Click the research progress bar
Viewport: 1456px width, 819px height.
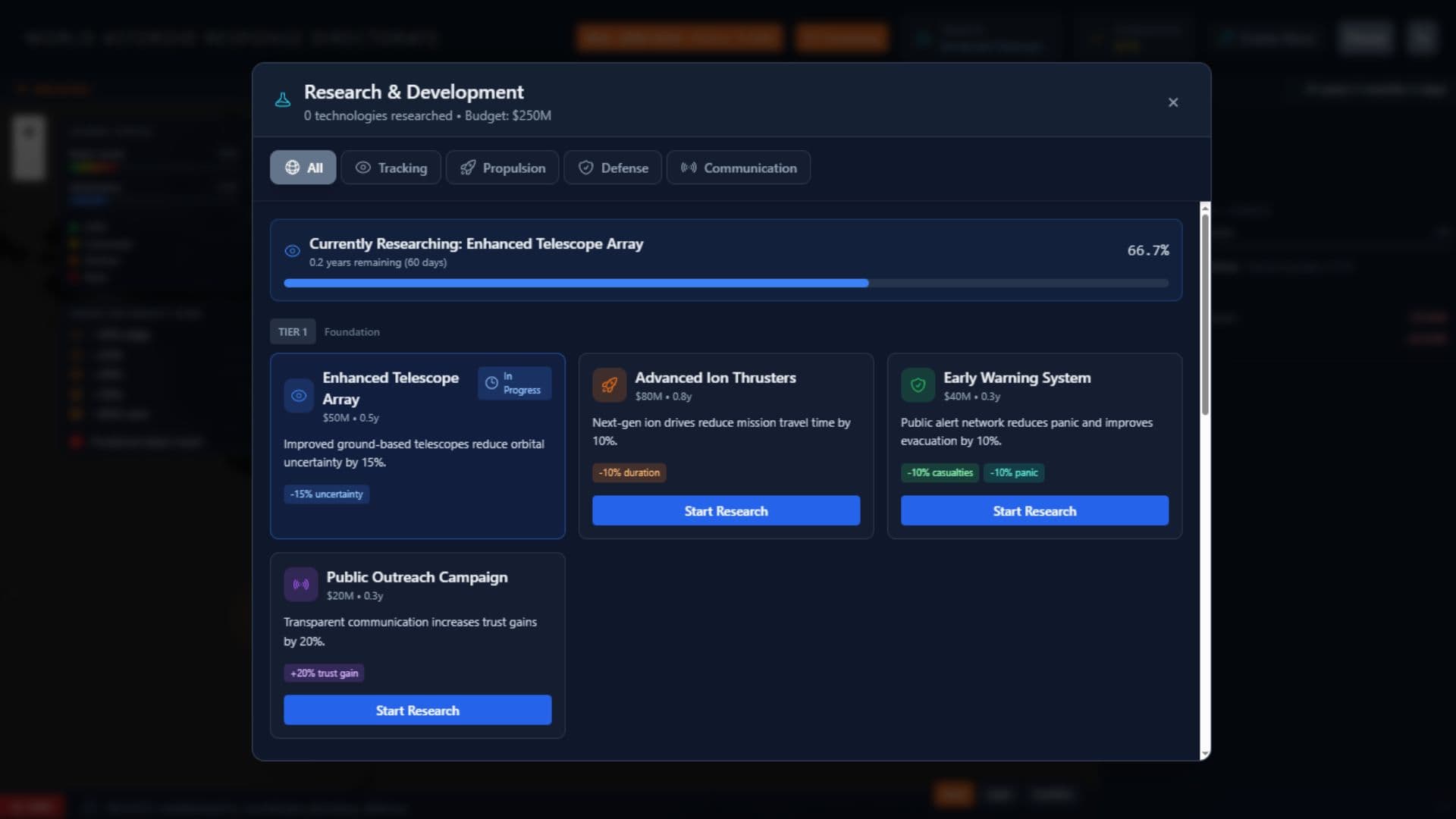coord(726,283)
